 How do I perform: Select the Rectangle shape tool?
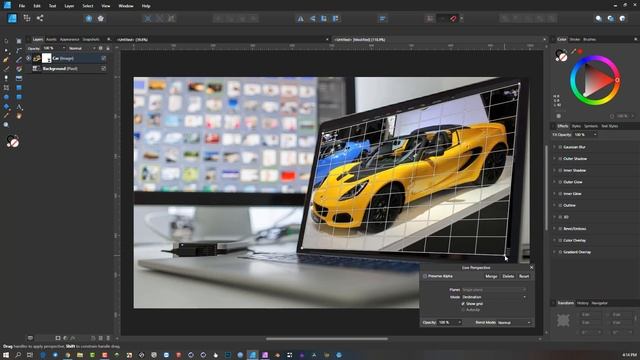(19, 88)
